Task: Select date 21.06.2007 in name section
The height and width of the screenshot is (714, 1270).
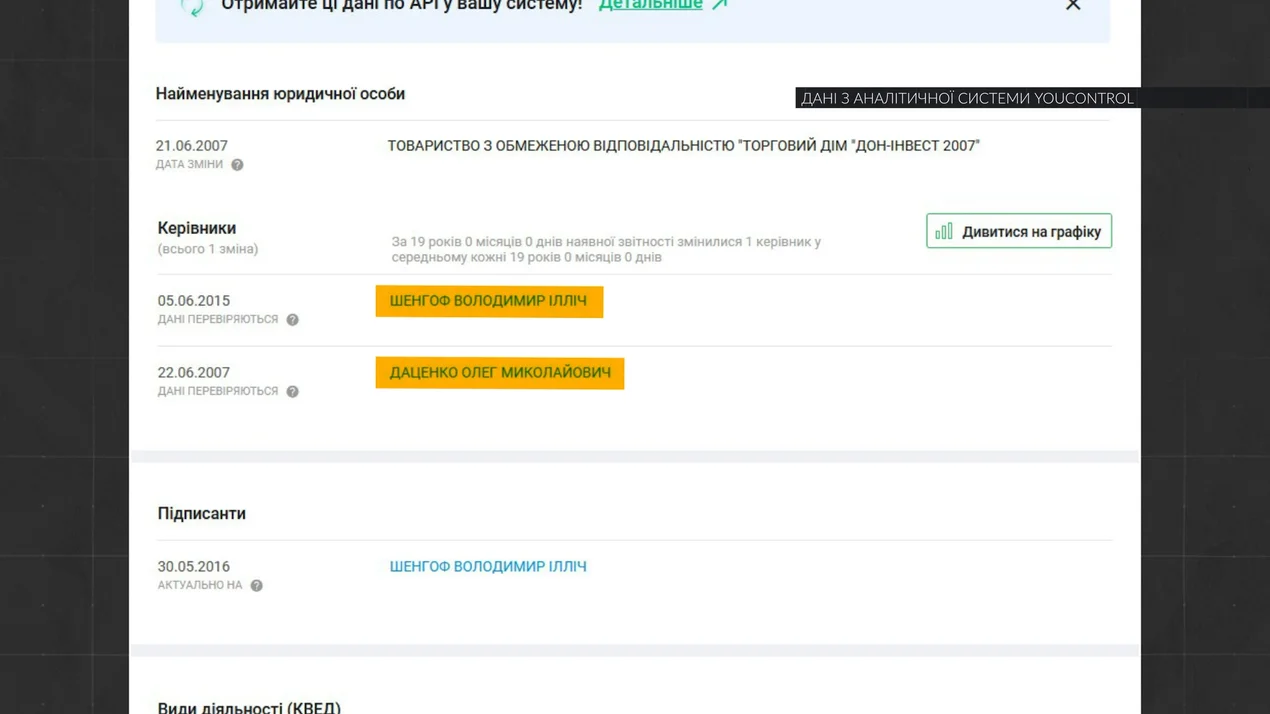Action: pyautogui.click(x=192, y=146)
